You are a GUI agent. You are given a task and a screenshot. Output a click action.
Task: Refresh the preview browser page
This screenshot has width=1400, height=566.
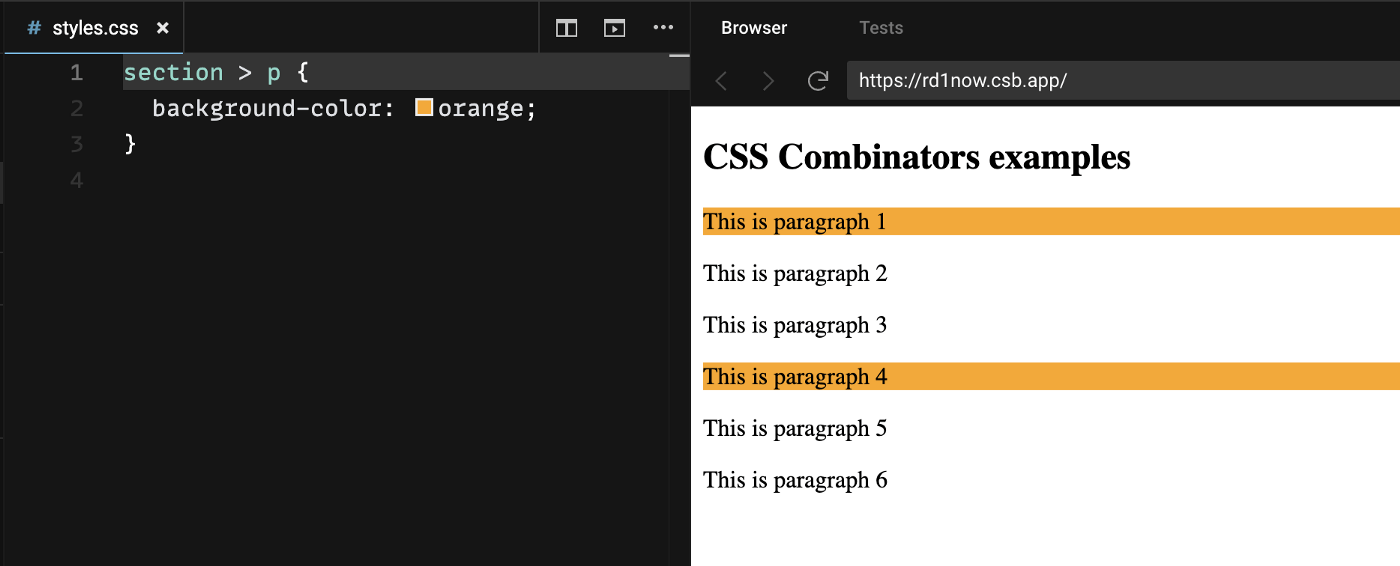click(817, 81)
